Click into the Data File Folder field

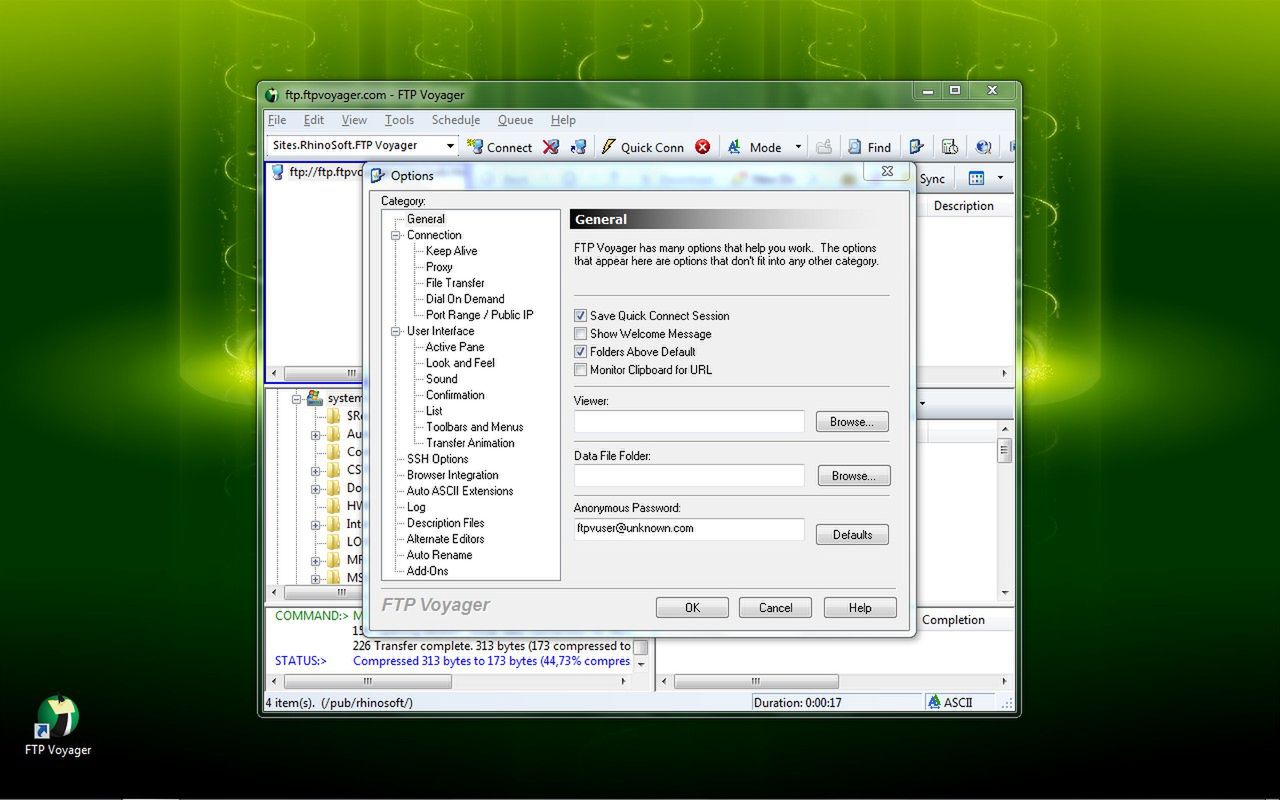coord(689,476)
